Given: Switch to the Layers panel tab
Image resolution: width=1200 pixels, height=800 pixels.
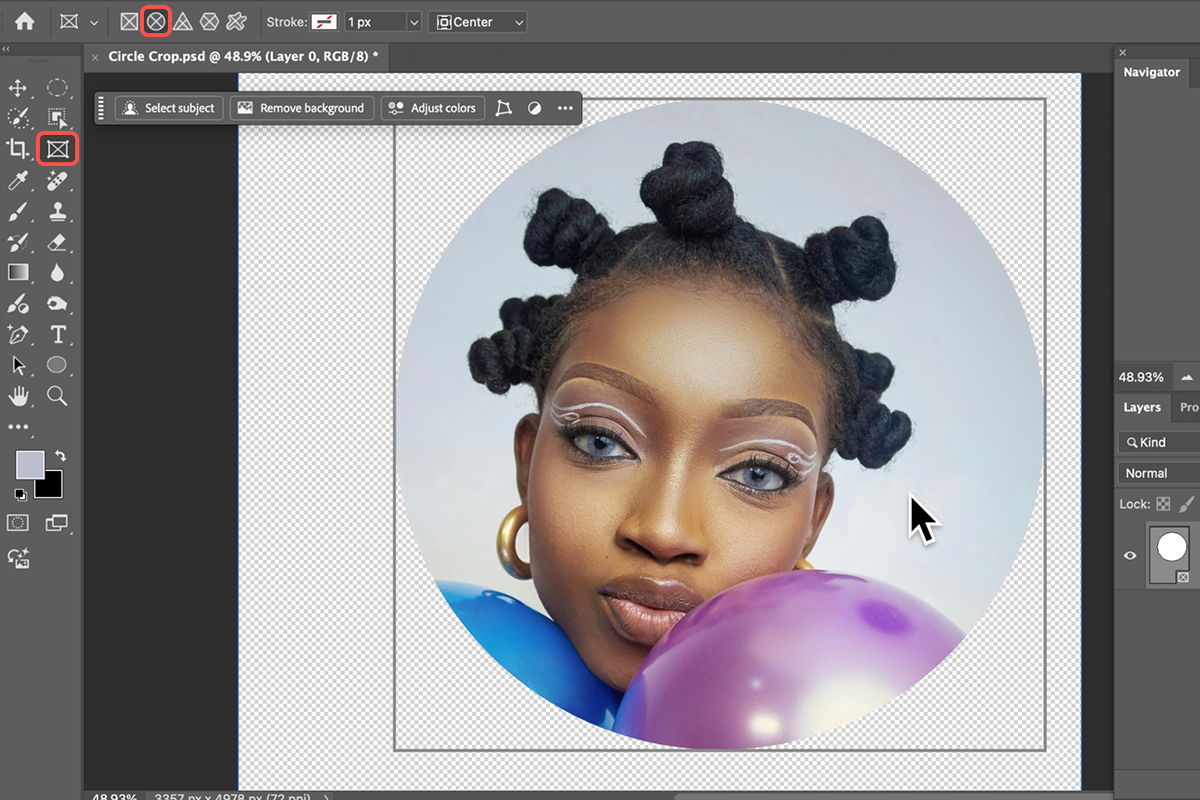Looking at the screenshot, I should pyautogui.click(x=1141, y=407).
